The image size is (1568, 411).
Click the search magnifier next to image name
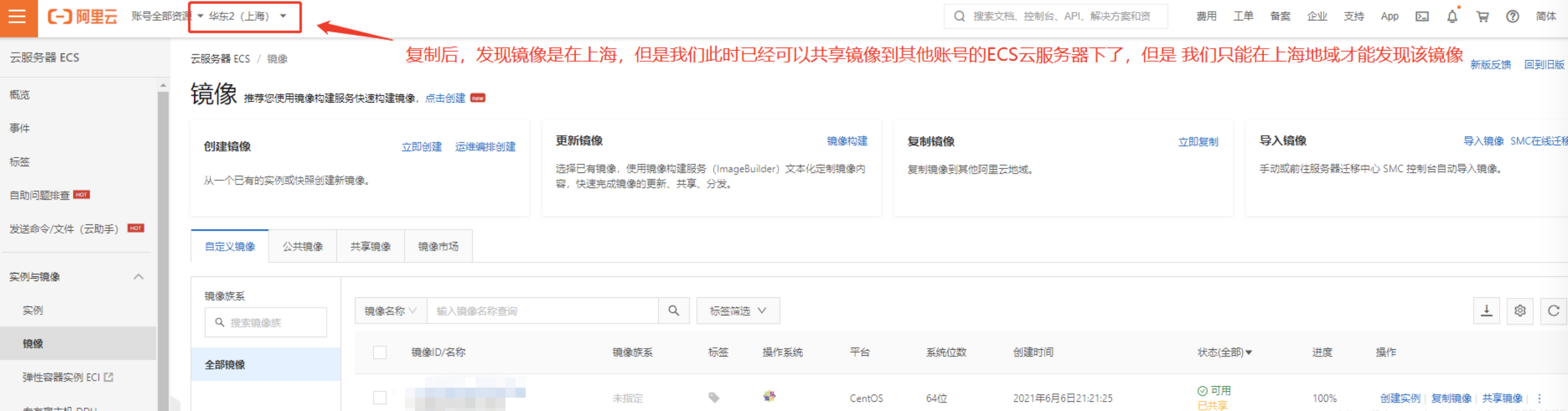(674, 310)
